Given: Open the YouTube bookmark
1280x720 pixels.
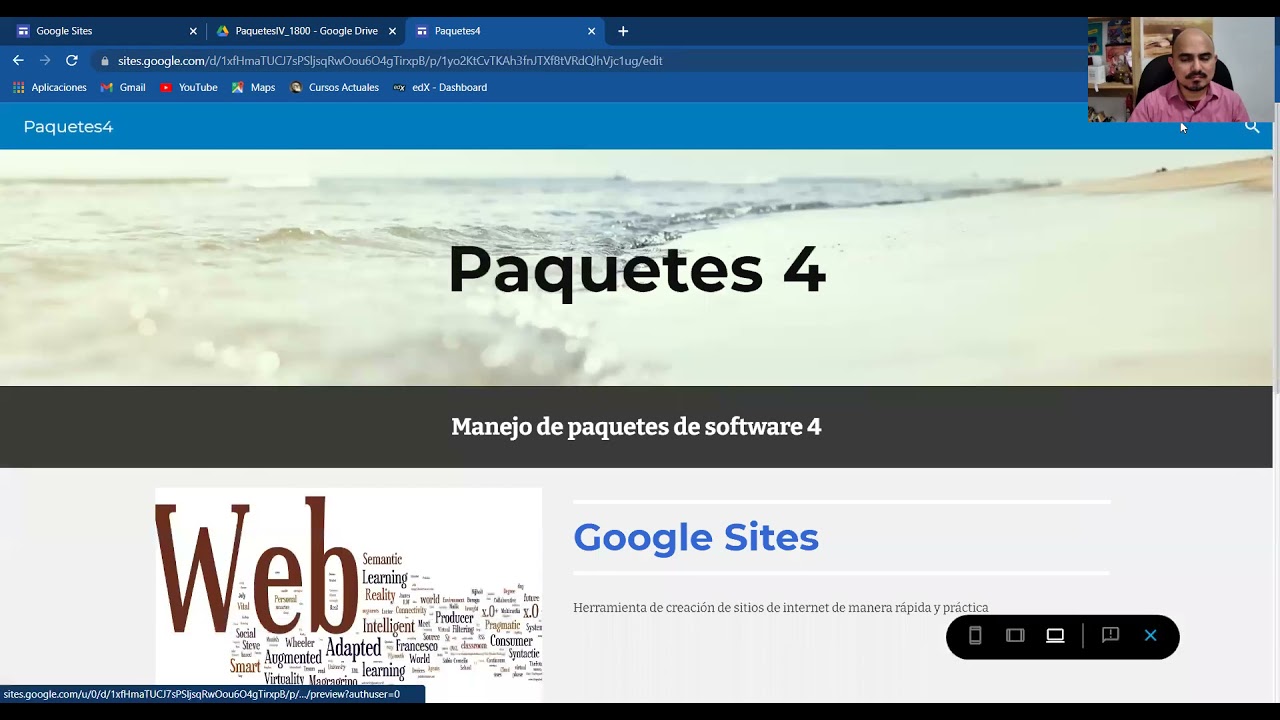Looking at the screenshot, I should [x=189, y=87].
